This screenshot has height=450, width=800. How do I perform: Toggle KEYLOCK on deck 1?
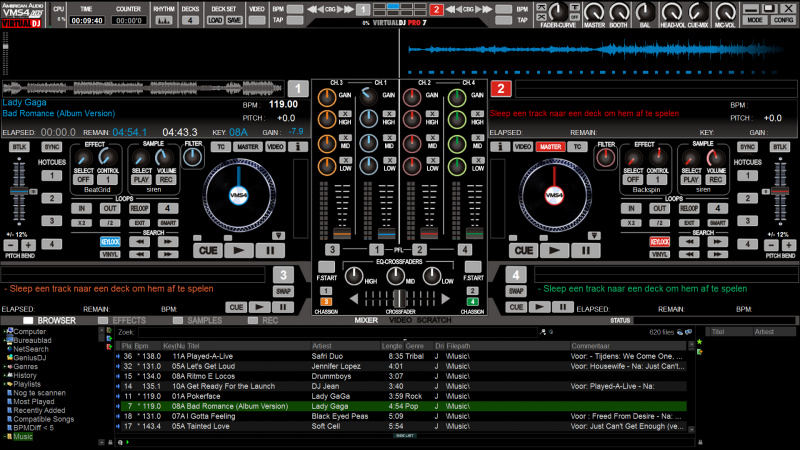pos(110,242)
